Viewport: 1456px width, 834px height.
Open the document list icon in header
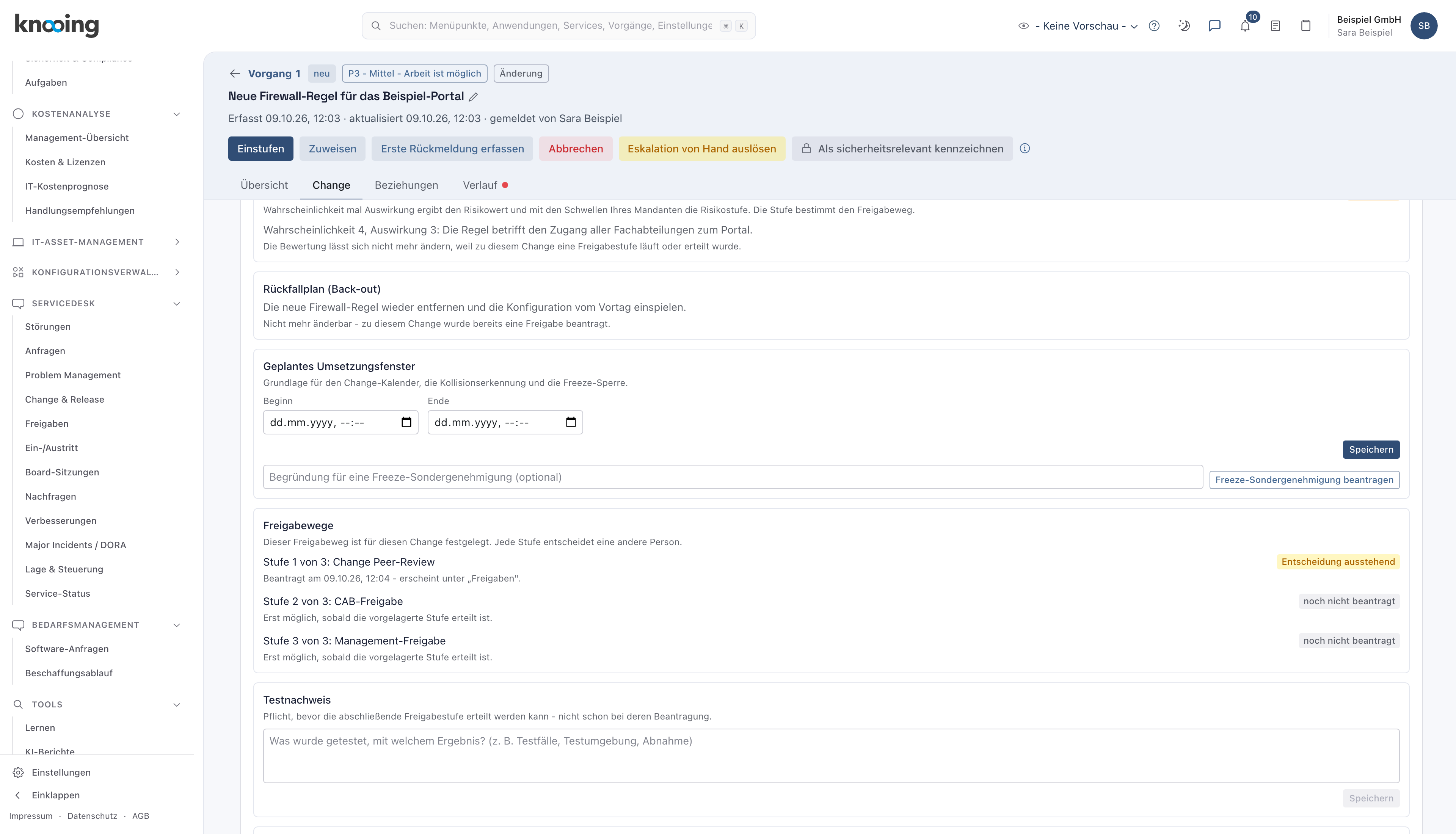point(1276,26)
